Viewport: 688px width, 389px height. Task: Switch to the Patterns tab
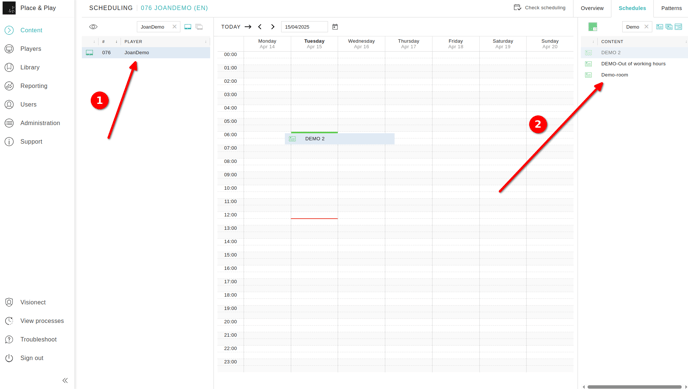coord(671,8)
